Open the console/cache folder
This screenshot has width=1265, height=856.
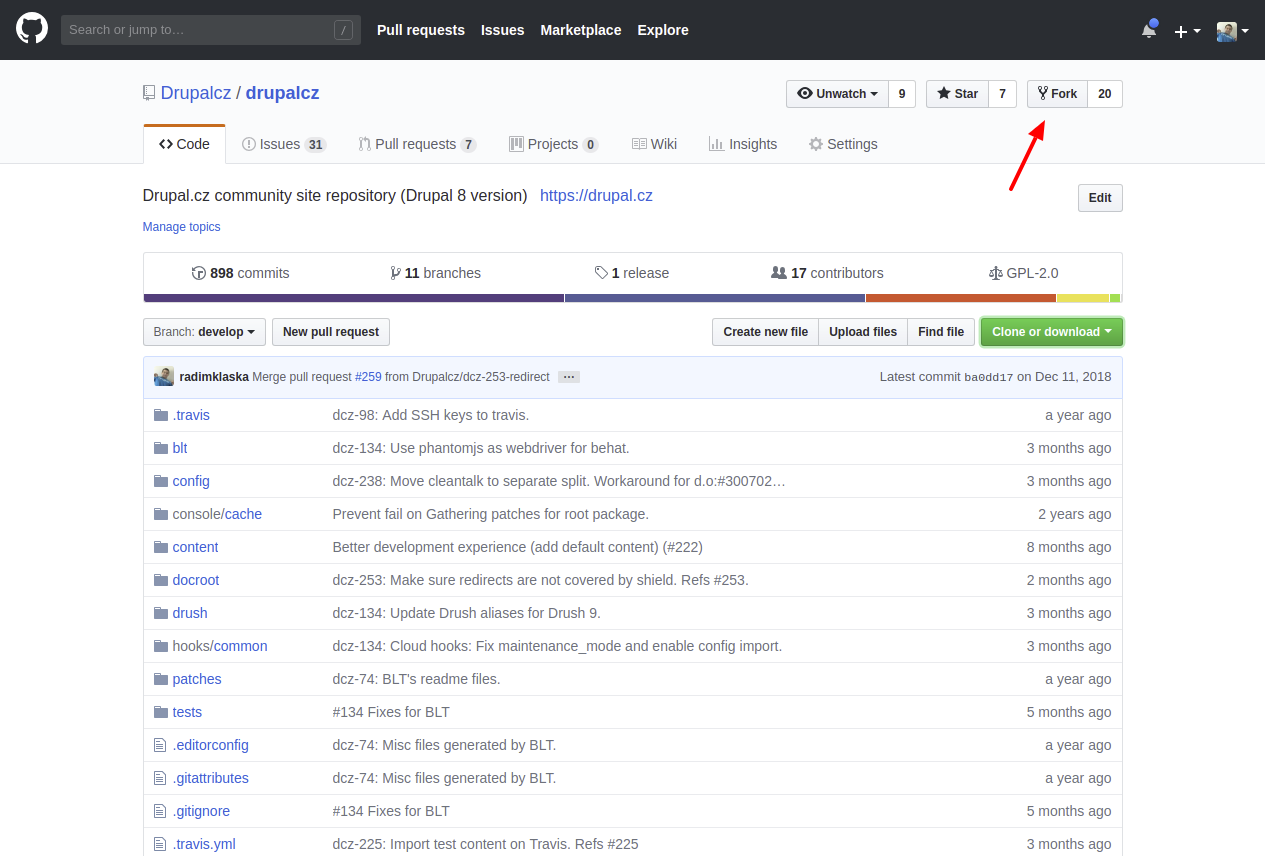point(217,514)
